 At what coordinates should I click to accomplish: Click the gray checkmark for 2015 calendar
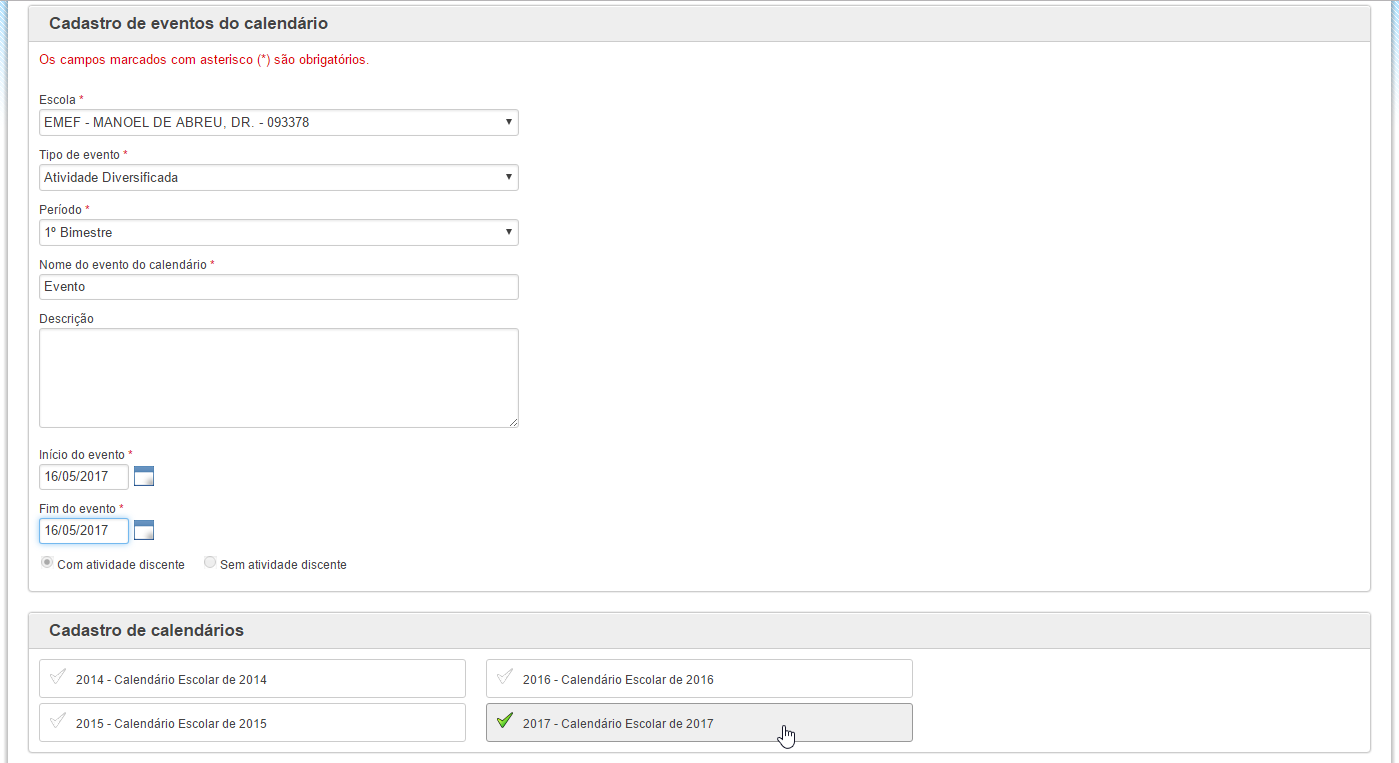point(57,720)
